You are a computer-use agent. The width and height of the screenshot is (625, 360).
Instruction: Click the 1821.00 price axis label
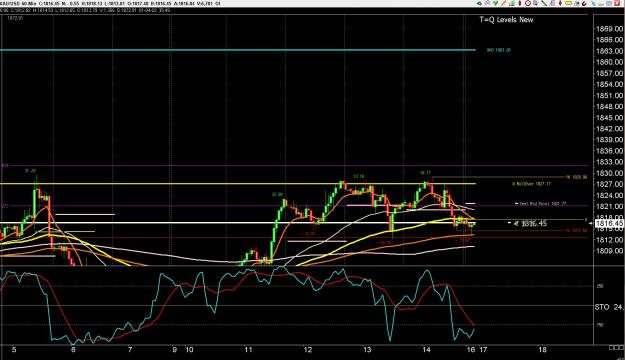point(609,207)
